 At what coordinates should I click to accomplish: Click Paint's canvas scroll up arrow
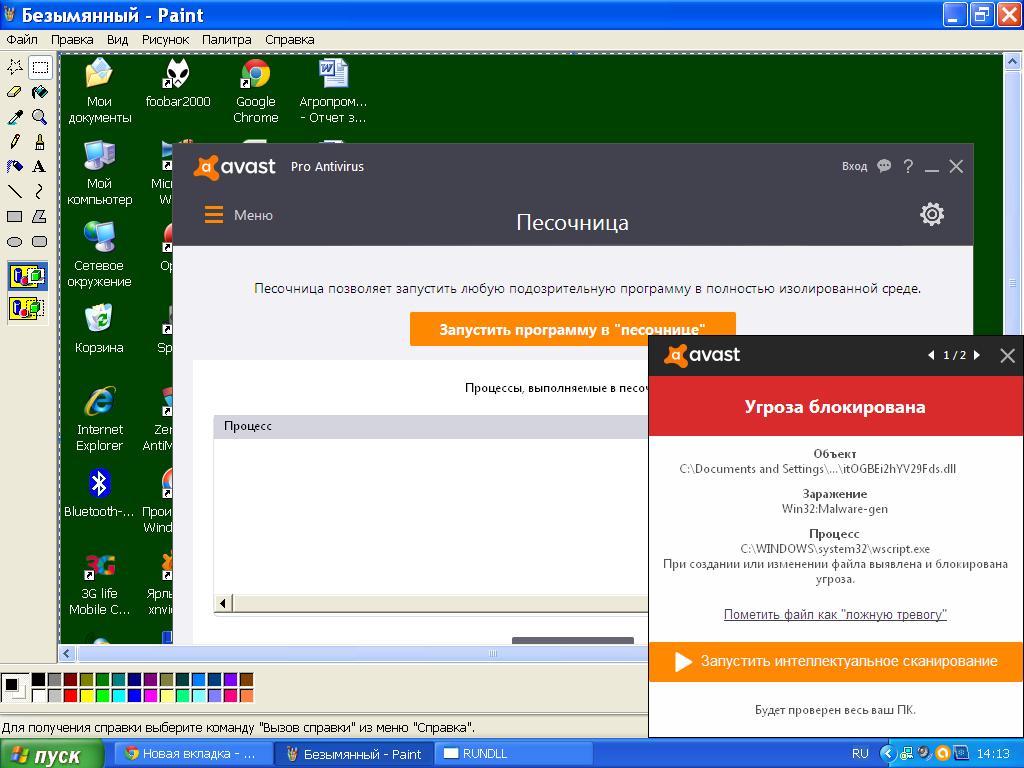point(1013,62)
